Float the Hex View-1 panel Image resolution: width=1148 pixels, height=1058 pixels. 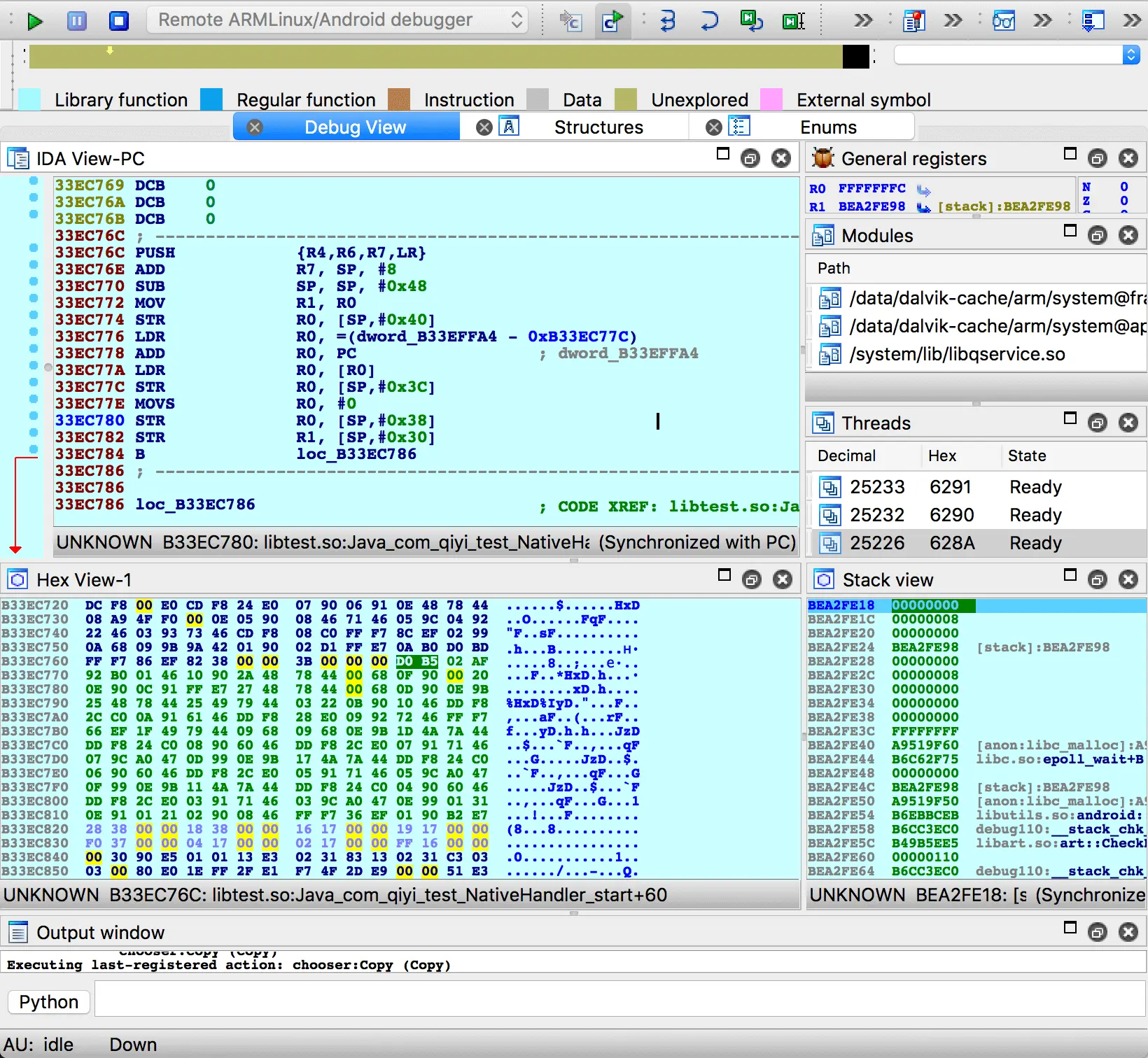(752, 579)
